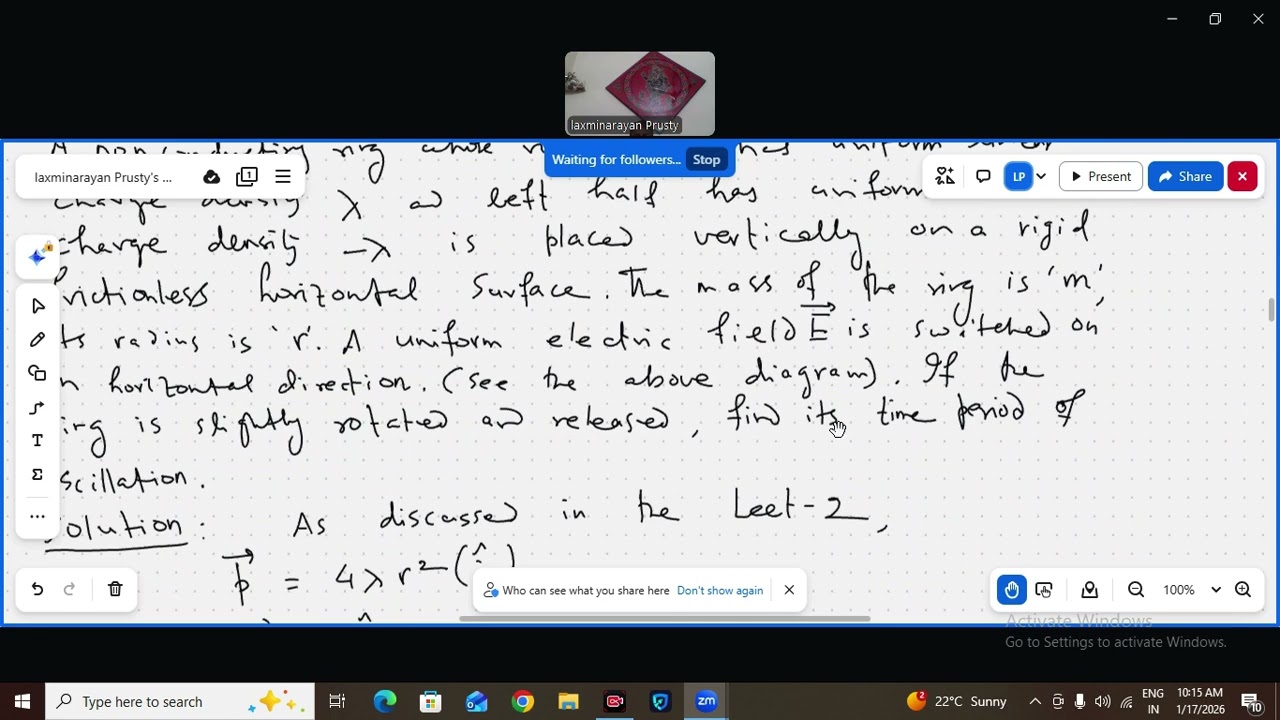The width and height of the screenshot is (1280, 720).
Task: Expand the LP avatar dropdown arrow
Action: pos(1041,177)
